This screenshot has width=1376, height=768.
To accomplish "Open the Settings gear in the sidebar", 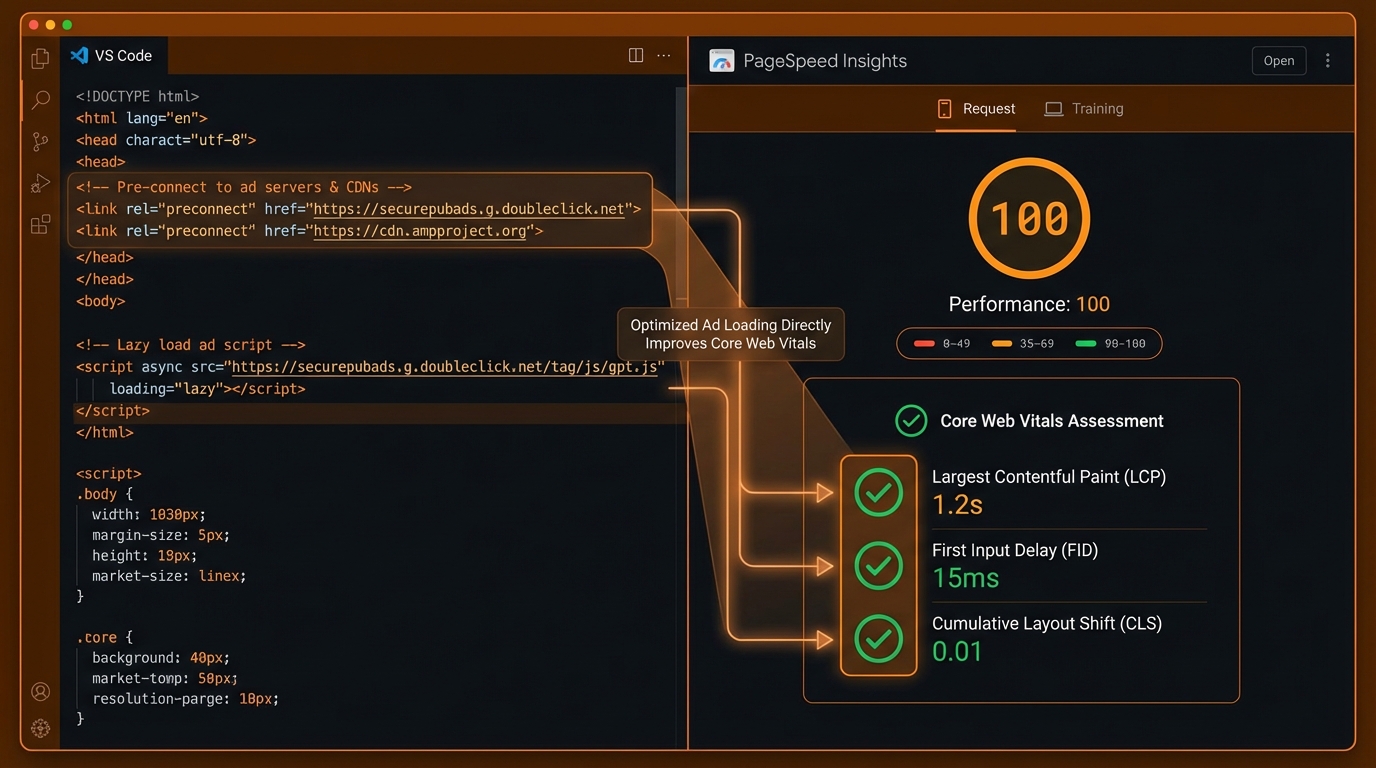I will click(40, 728).
